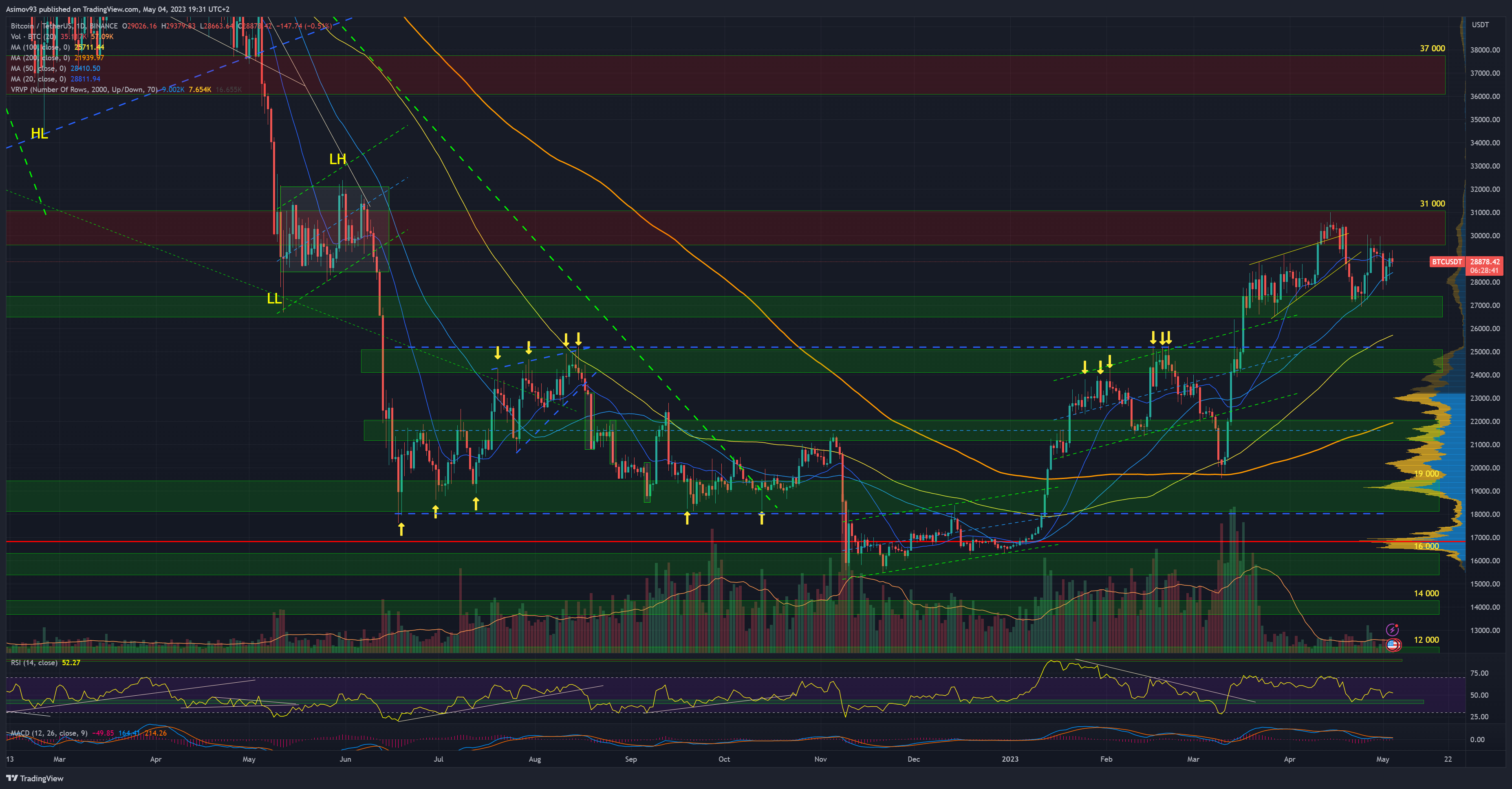This screenshot has width=1512, height=789.
Task: Select the MA (50, close, 0) legend
Action: [37, 68]
